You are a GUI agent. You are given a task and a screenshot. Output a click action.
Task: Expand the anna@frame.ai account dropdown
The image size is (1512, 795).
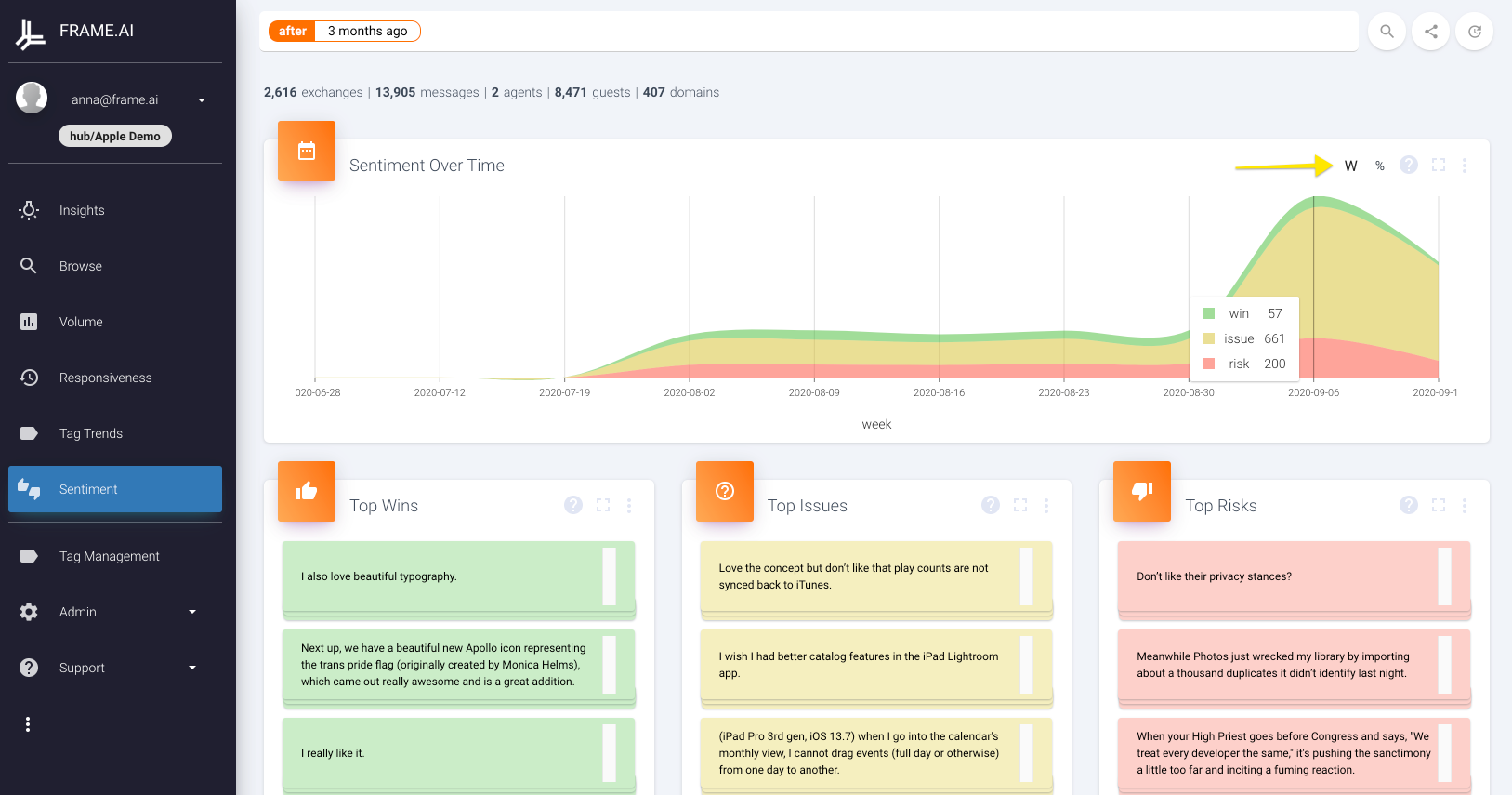[x=202, y=99]
